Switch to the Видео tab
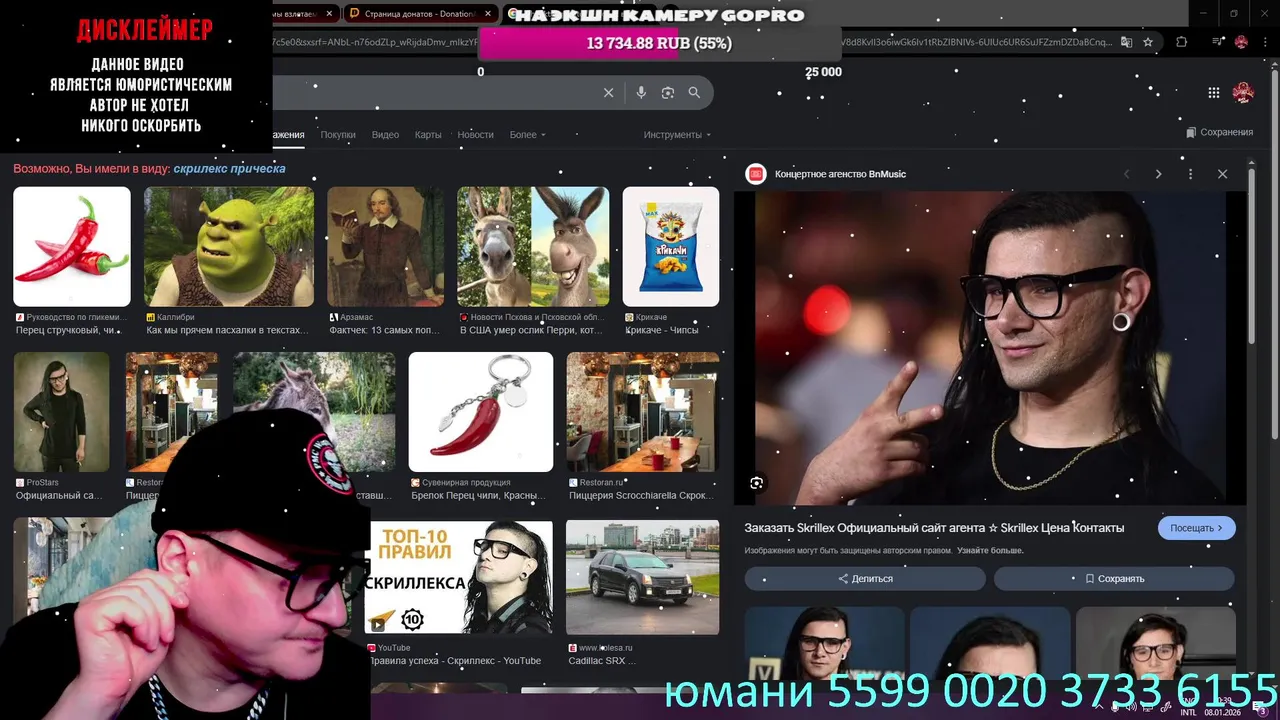The width and height of the screenshot is (1280, 720). [385, 135]
